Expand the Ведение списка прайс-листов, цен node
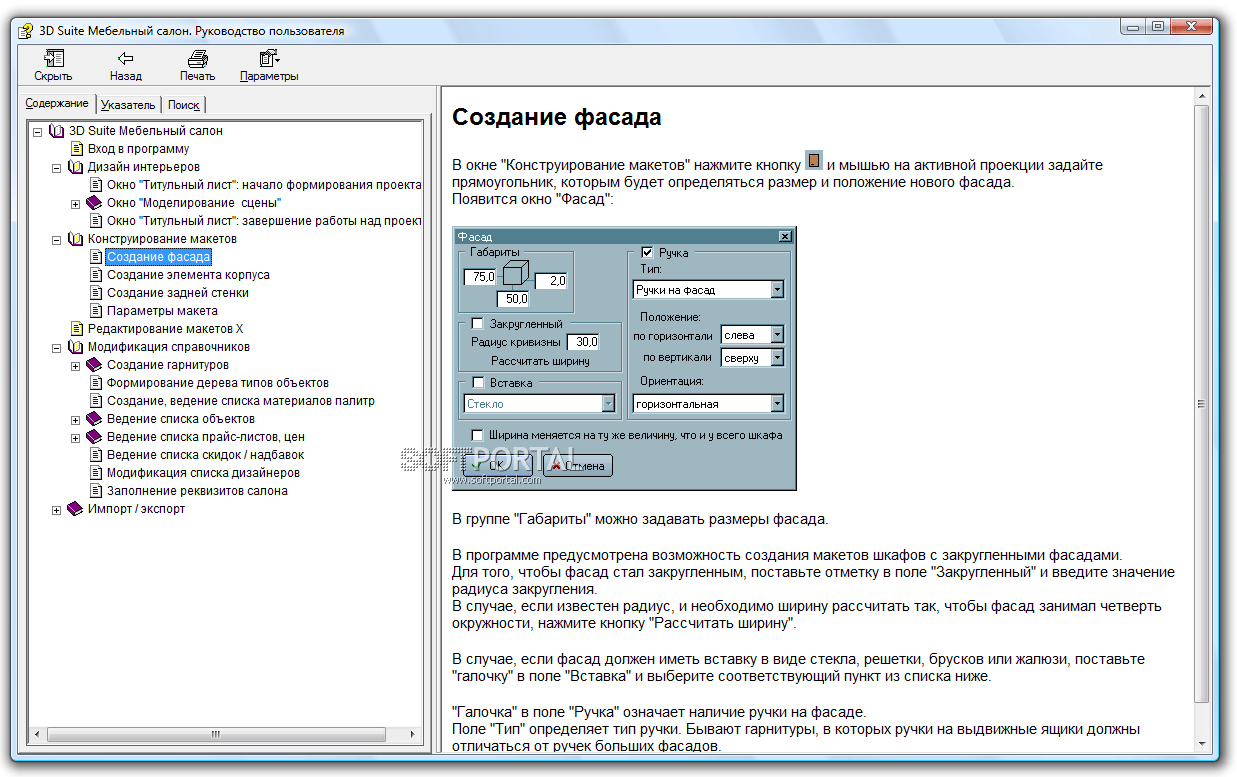The image size is (1237, 777). click(76, 438)
